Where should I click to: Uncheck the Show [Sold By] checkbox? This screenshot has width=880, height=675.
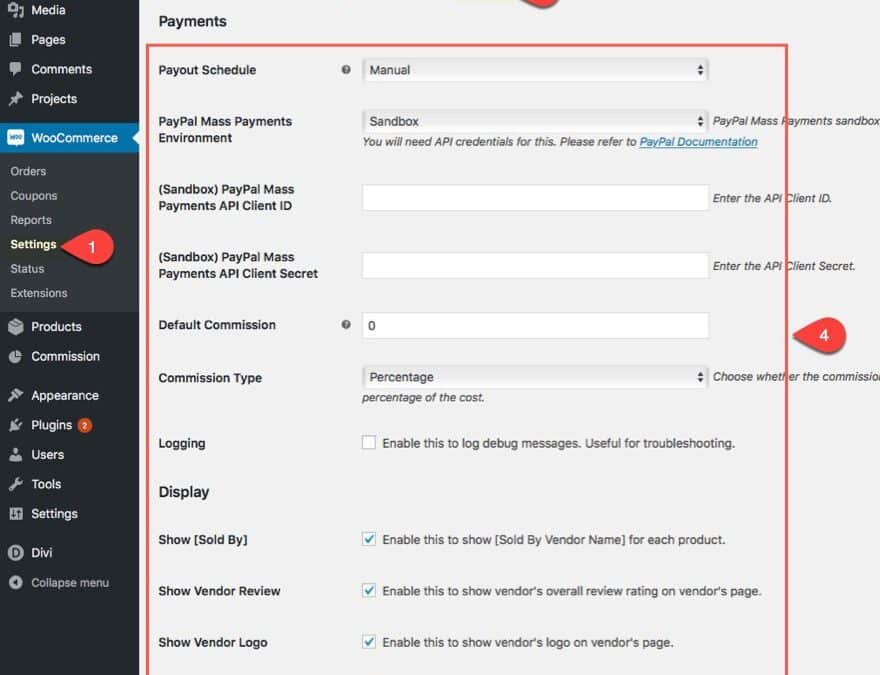[369, 539]
